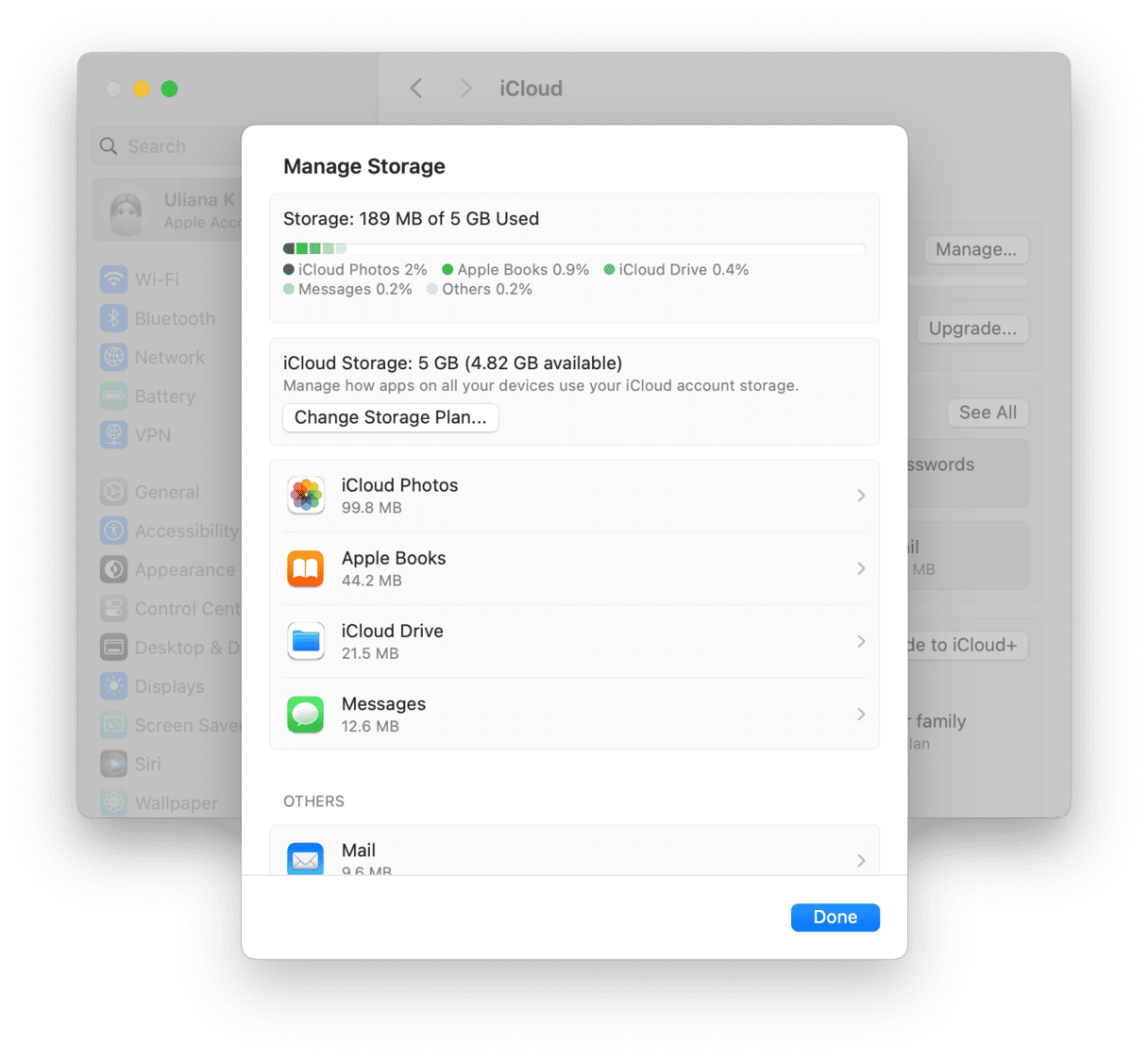Expand iCloud Photos row chevron

tap(861, 496)
